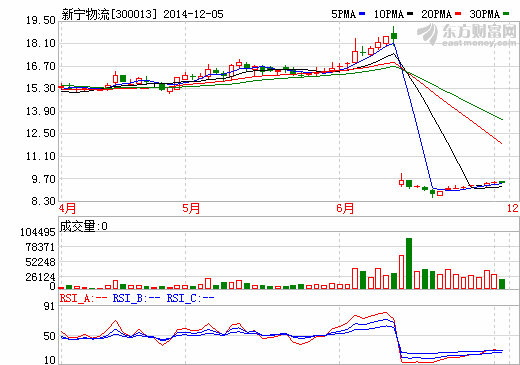Click the 30PMA legend label
Screen dimensions: 520x365
point(485,14)
